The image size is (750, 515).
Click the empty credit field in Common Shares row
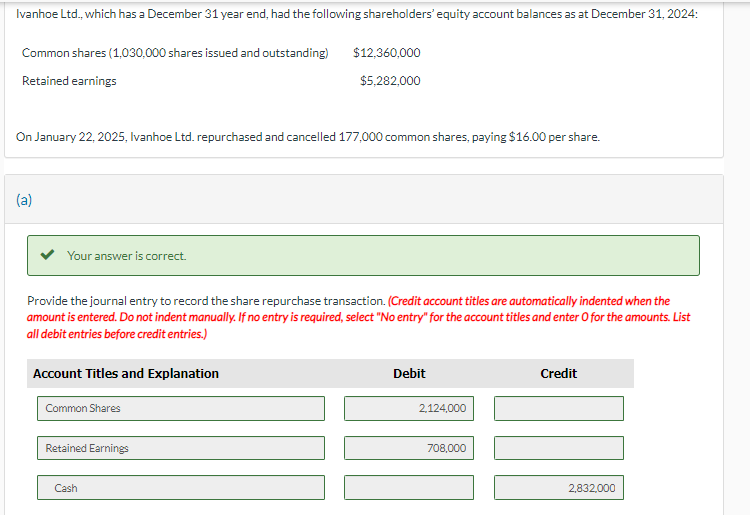click(559, 408)
